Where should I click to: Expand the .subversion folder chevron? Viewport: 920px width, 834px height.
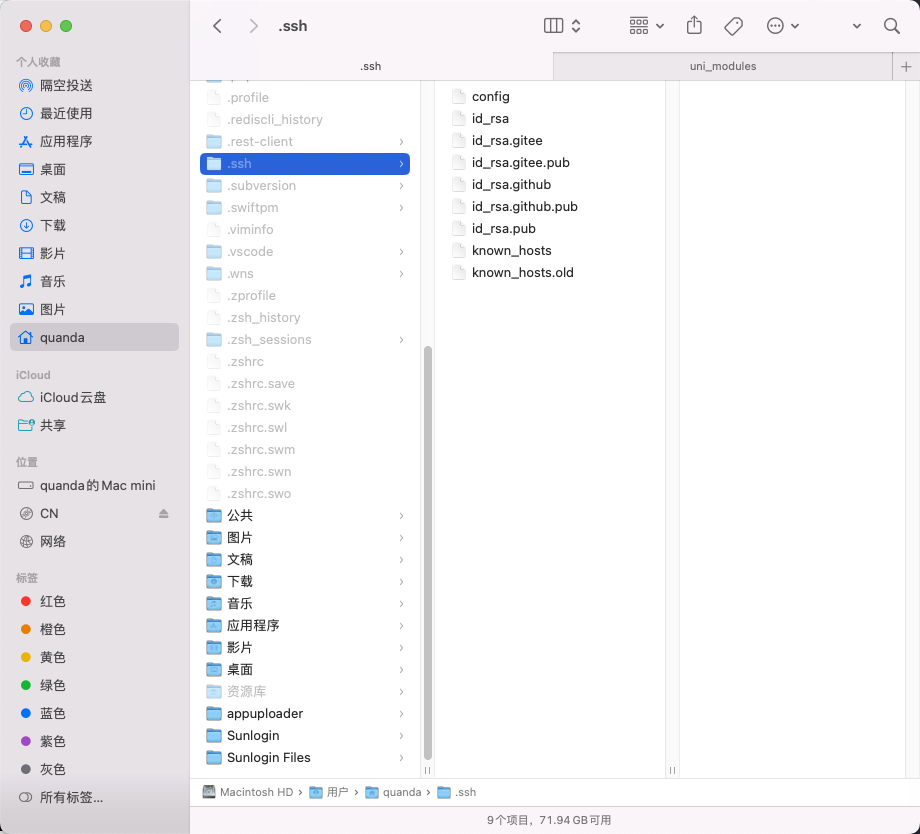click(x=401, y=186)
